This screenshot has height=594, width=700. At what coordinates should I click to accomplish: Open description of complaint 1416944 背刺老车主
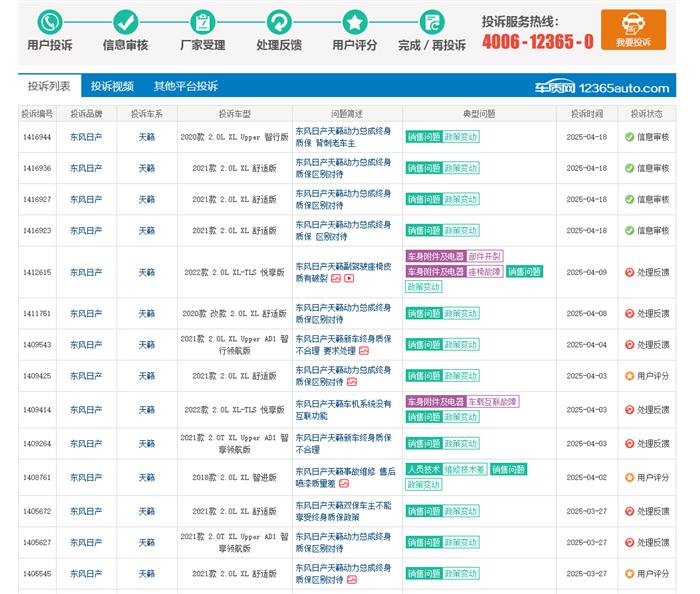[343, 137]
